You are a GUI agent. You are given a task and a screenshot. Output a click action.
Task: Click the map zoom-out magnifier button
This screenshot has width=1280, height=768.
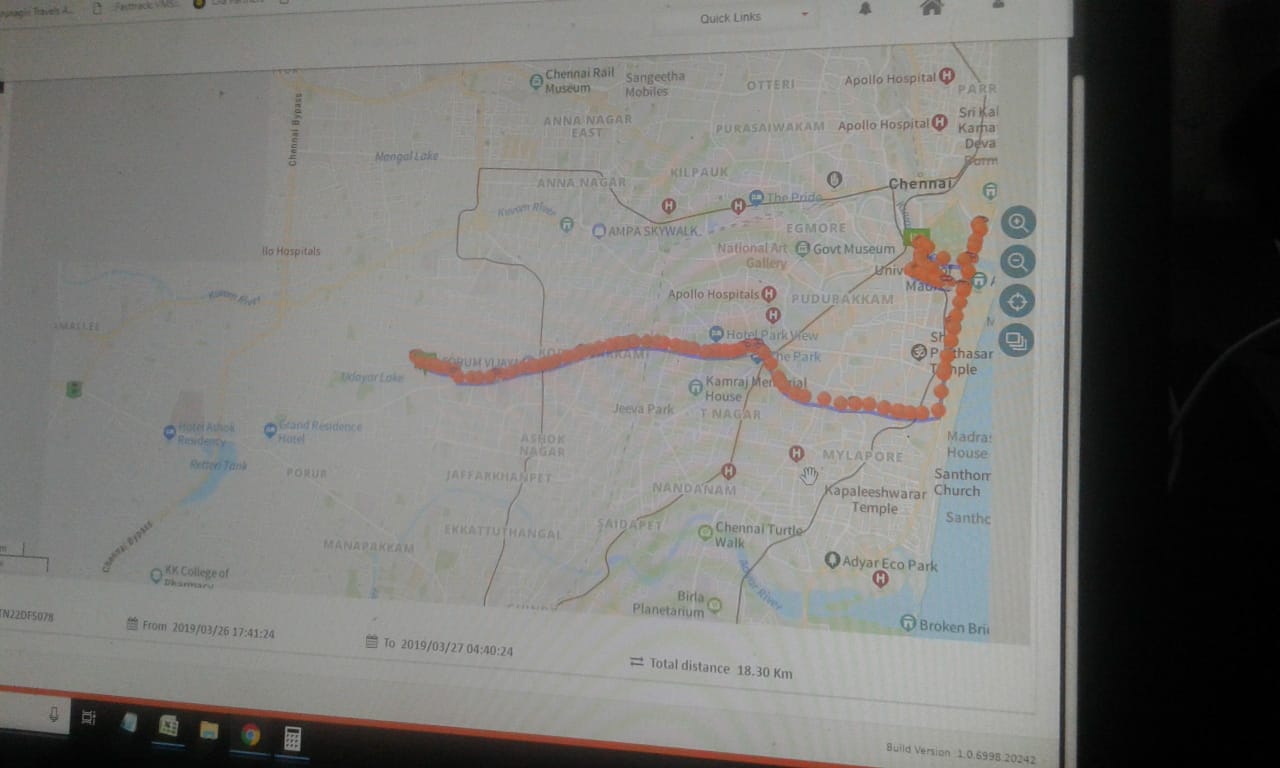(x=1017, y=262)
